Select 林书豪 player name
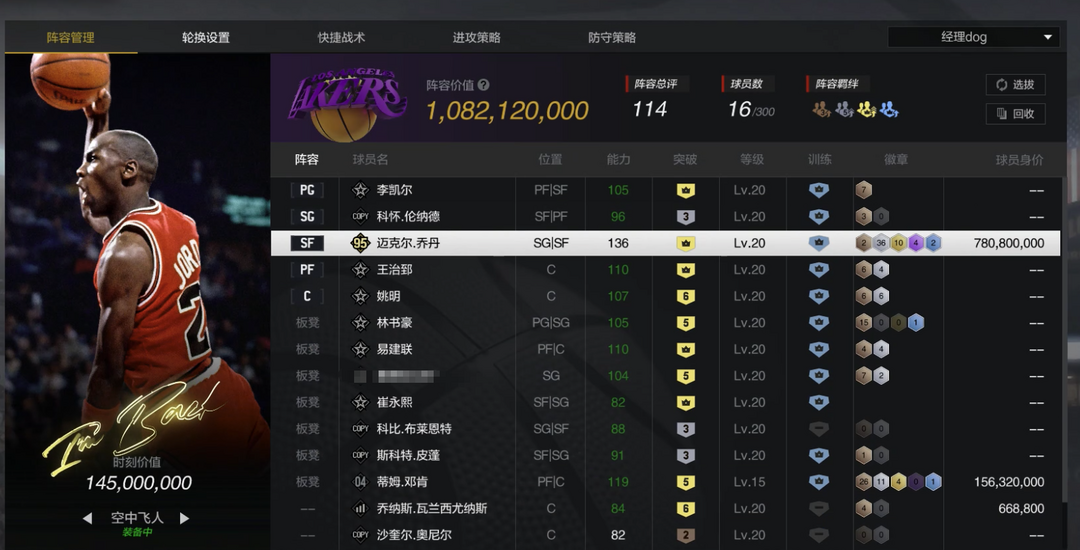This screenshot has height=550, width=1080. tap(395, 323)
